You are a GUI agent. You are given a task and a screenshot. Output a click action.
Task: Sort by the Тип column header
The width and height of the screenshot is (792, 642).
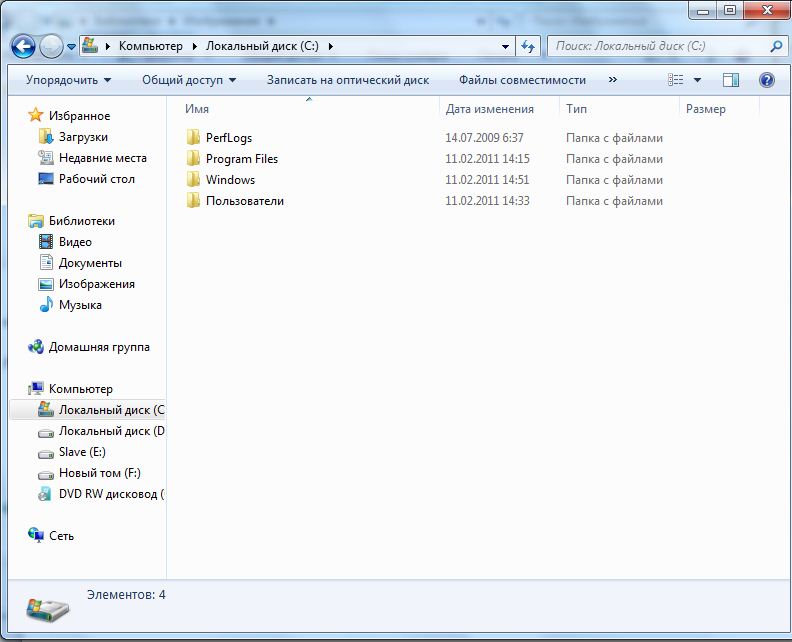coord(576,109)
